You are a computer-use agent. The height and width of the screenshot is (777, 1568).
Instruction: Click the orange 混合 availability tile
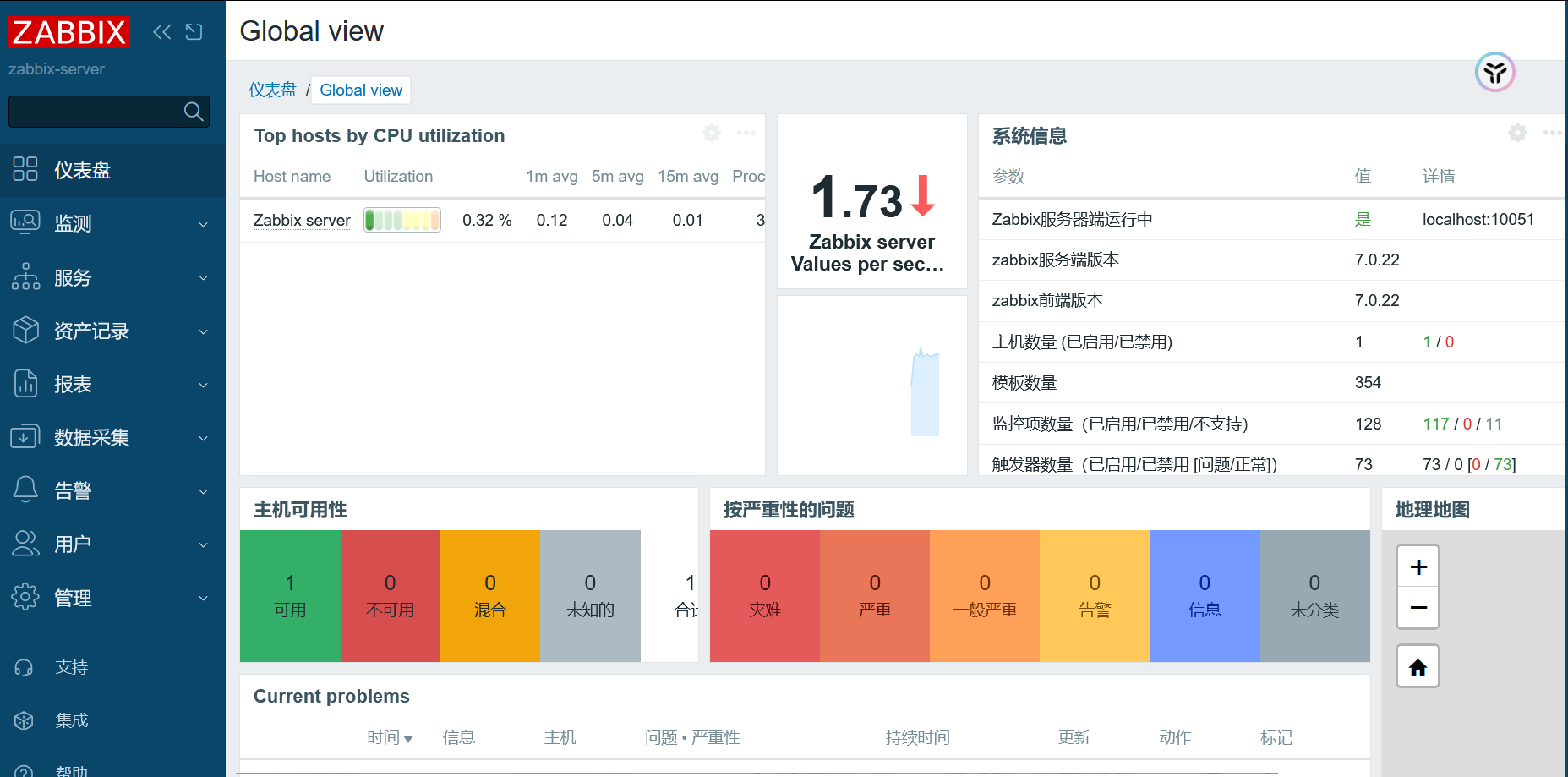point(490,596)
